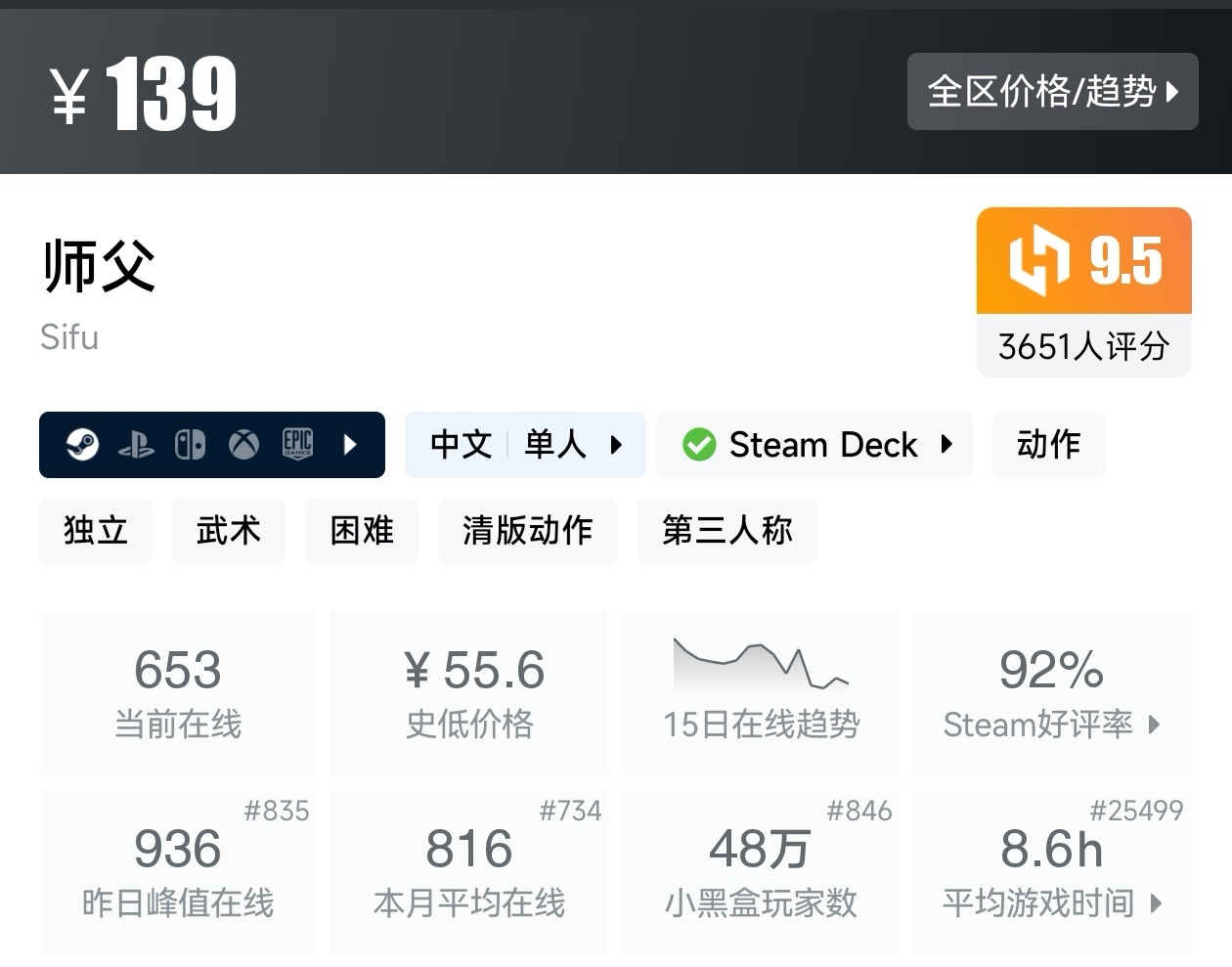Open the 9.5 score rating badge
This screenshot has width=1232, height=967.
(1084, 261)
